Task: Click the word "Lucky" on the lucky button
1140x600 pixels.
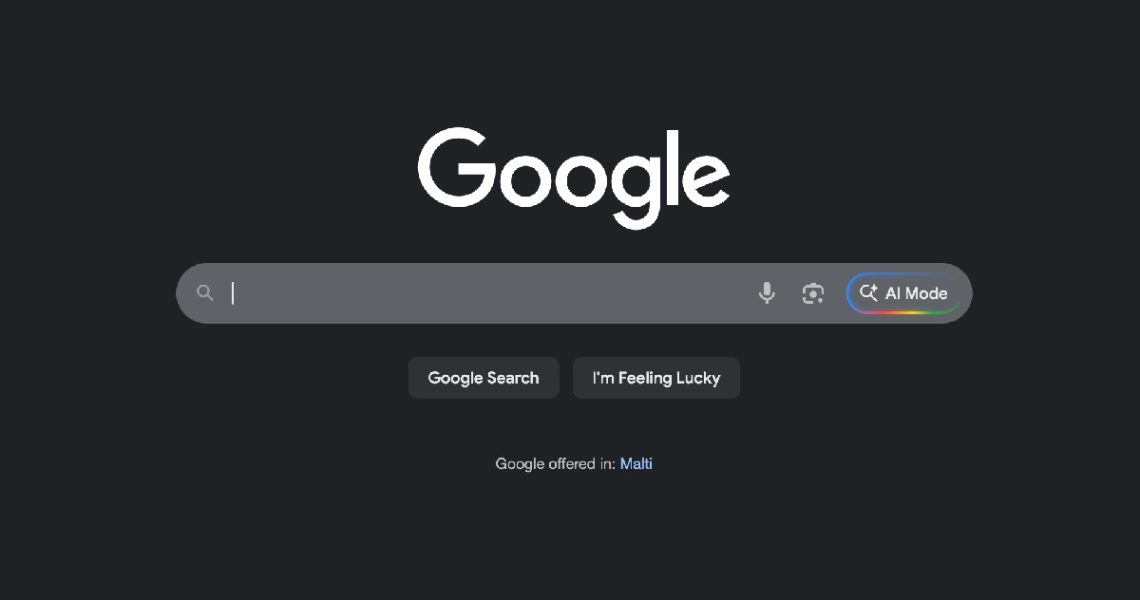Action: [x=698, y=378]
